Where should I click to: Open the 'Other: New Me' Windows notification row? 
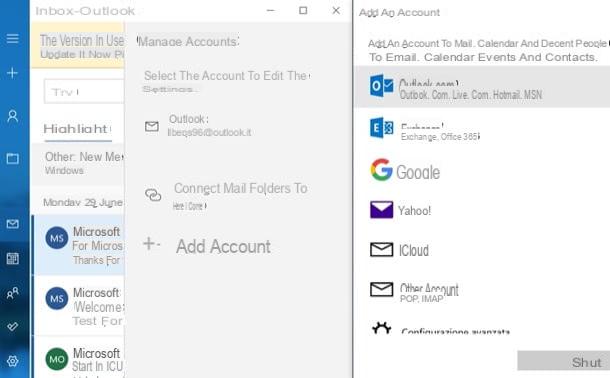point(78,163)
